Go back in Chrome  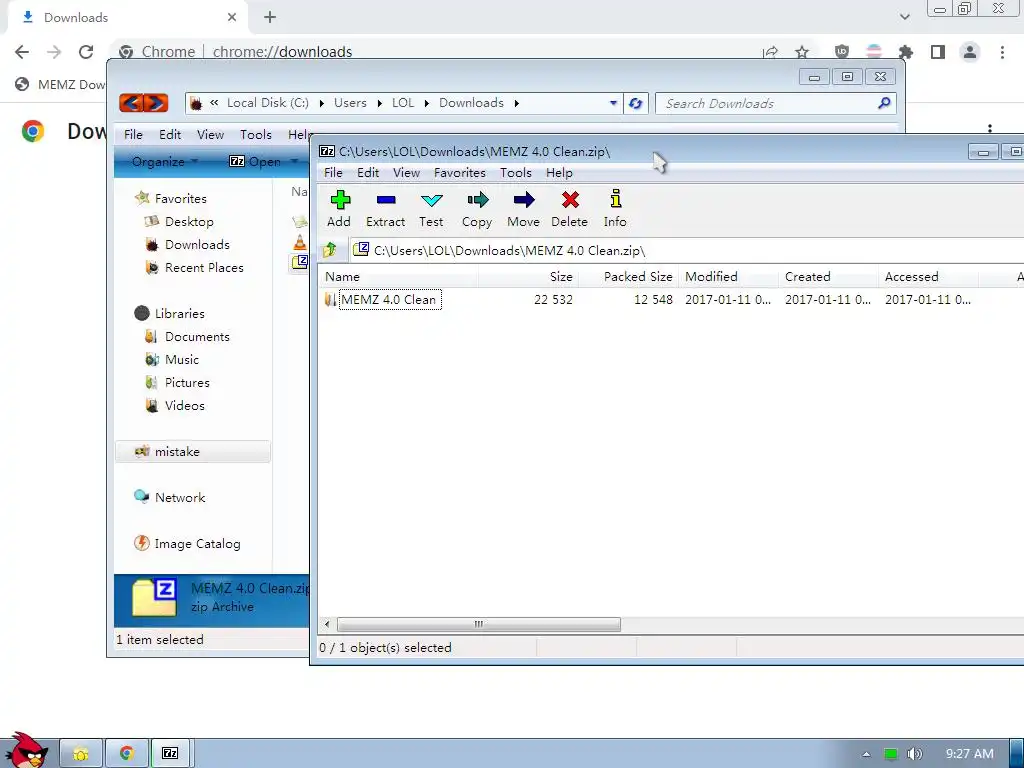22,52
